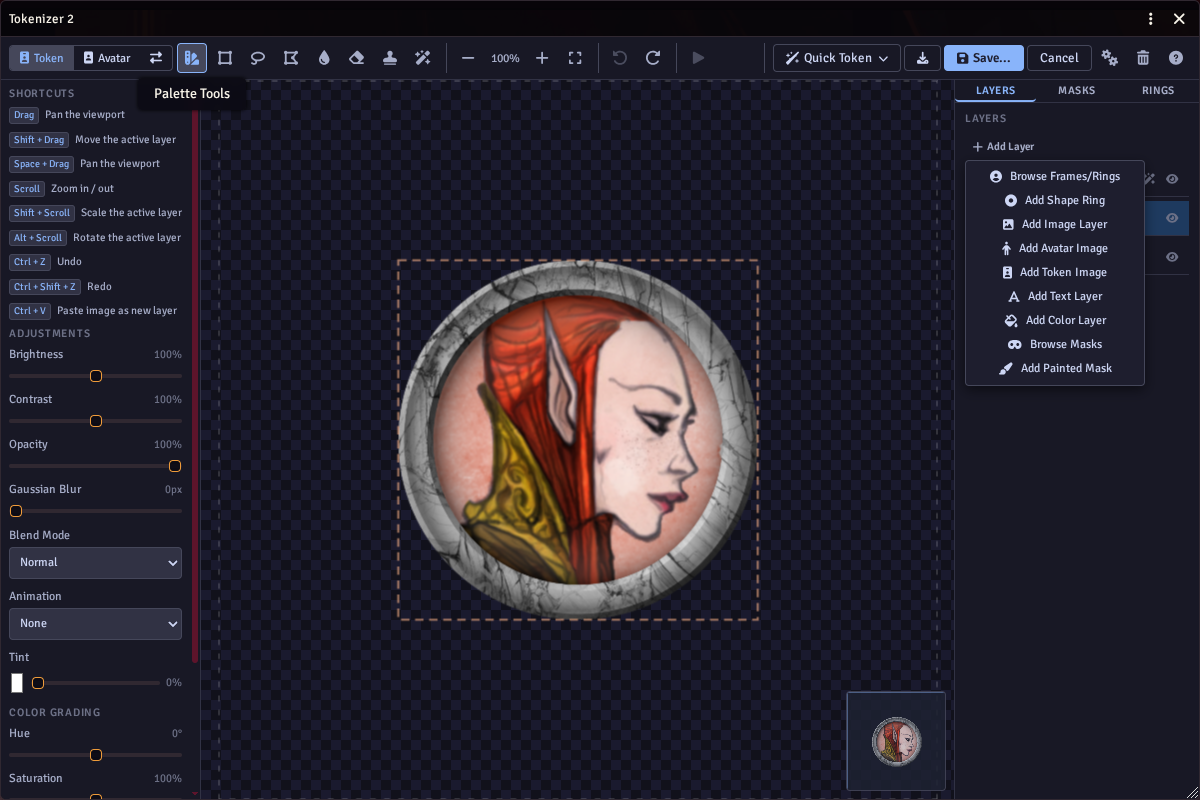Choose Browse Masks menu item
Image resolution: width=1200 pixels, height=800 pixels.
coord(1055,344)
